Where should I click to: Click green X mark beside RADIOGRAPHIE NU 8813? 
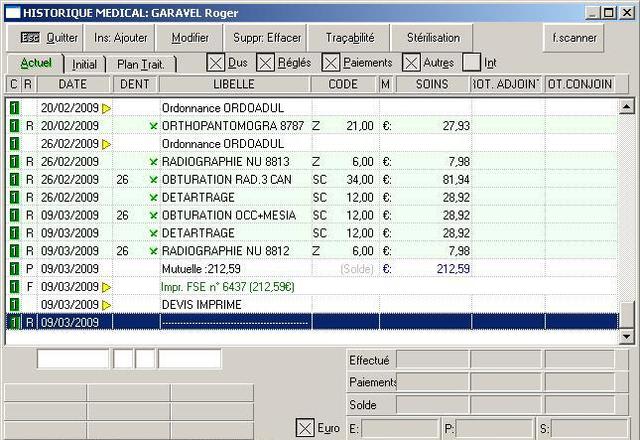(153, 161)
